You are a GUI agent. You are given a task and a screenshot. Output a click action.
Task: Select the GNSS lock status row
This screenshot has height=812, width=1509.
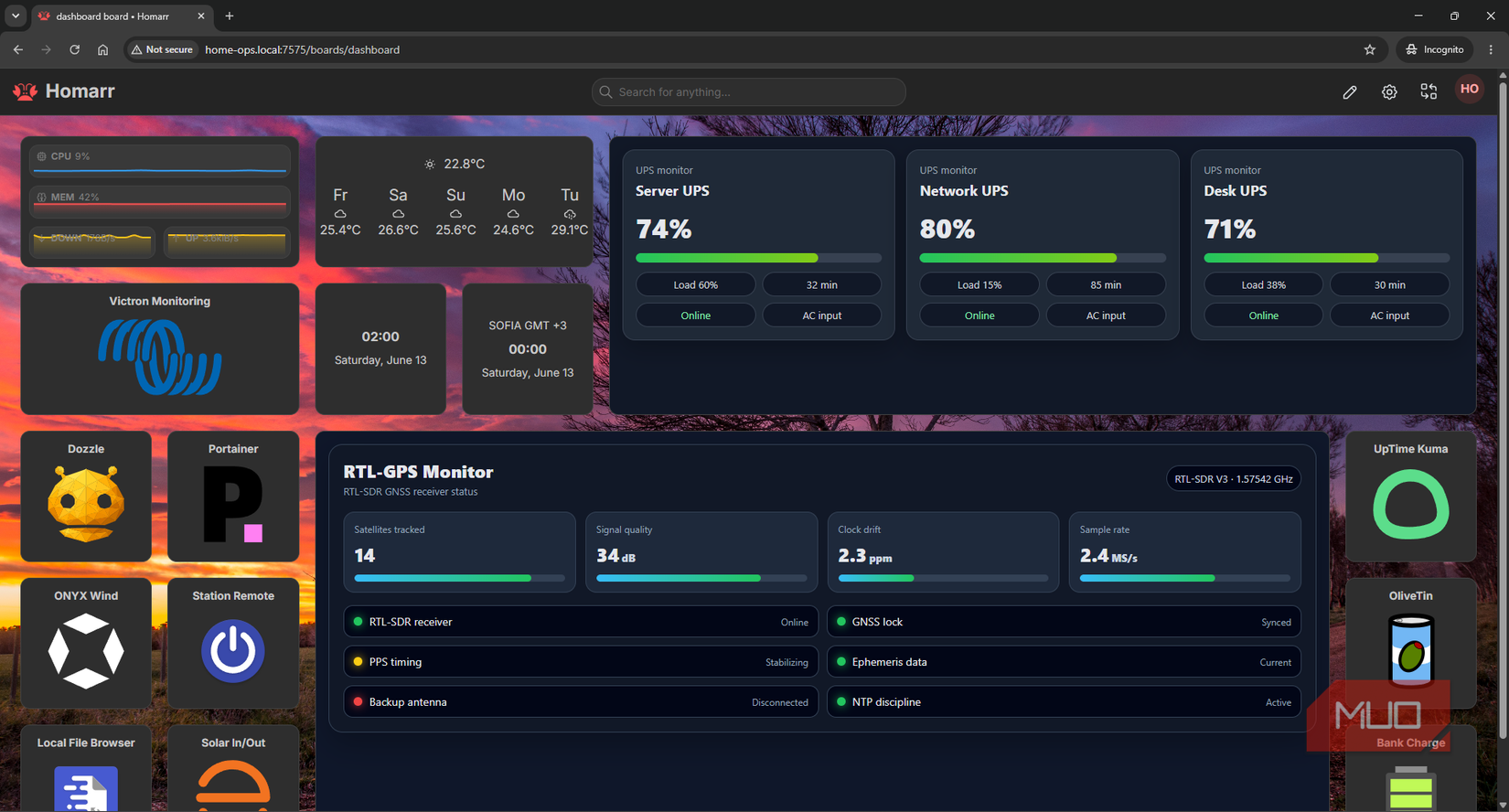pos(1064,622)
